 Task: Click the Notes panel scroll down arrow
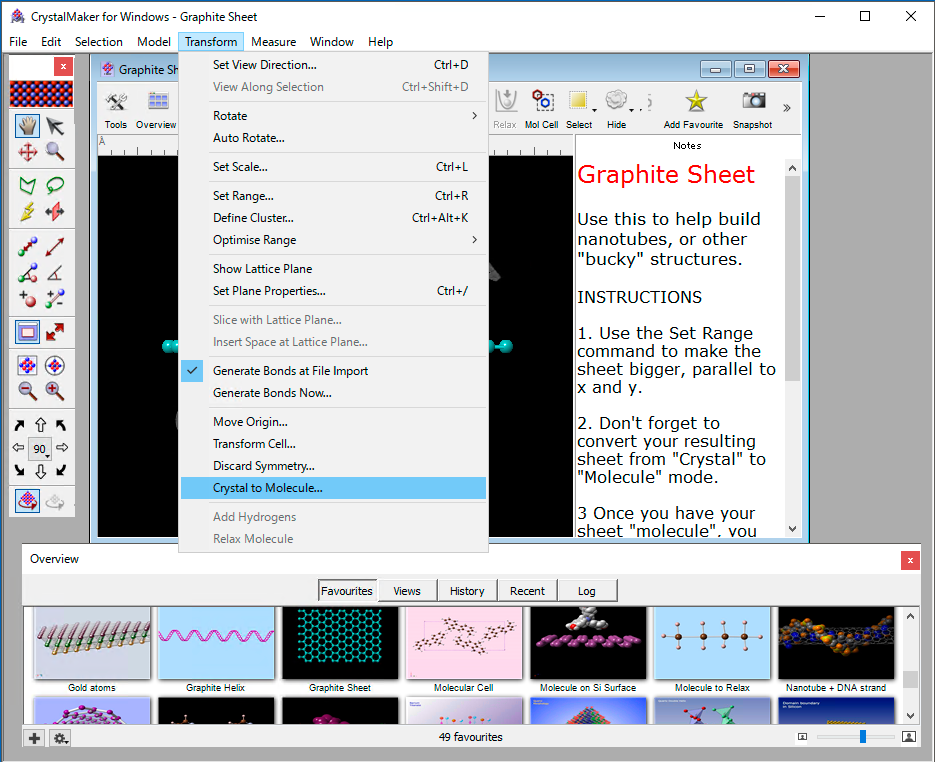(792, 528)
